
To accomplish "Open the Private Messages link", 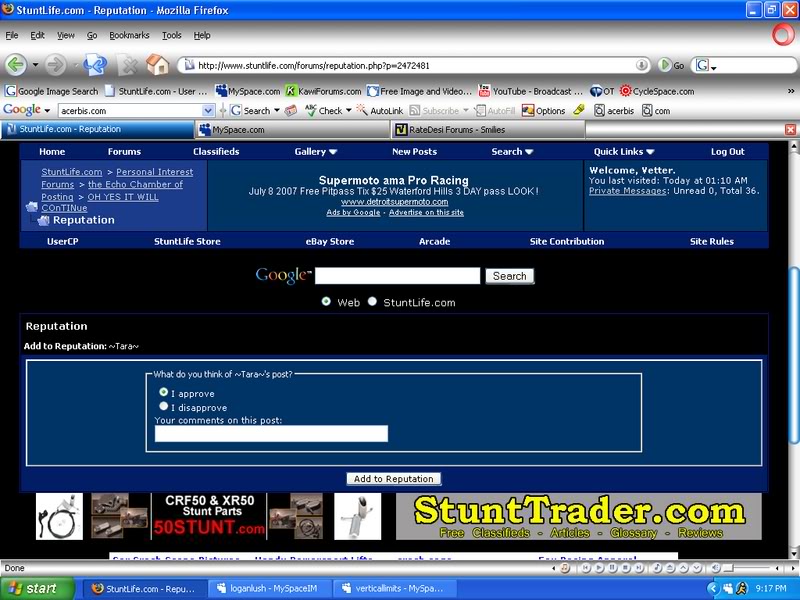I will (x=627, y=190).
